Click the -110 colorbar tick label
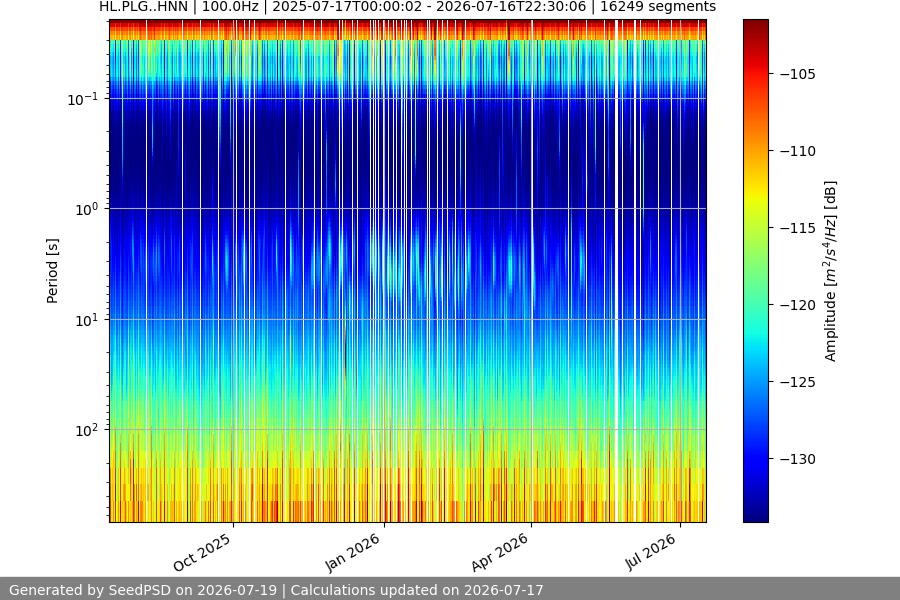The height and width of the screenshot is (600, 900). (x=798, y=151)
